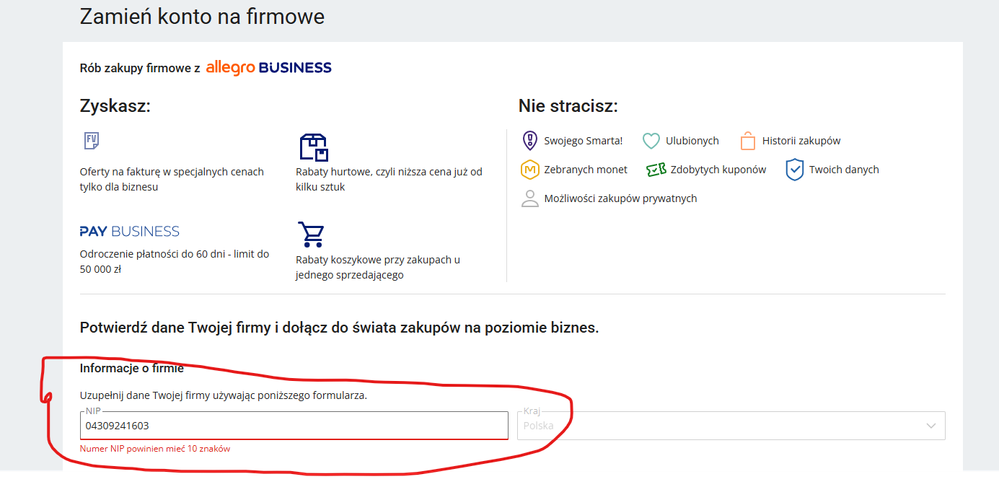The image size is (999, 477).
Task: Click the 'Ulubionych' label
Action: point(693,141)
